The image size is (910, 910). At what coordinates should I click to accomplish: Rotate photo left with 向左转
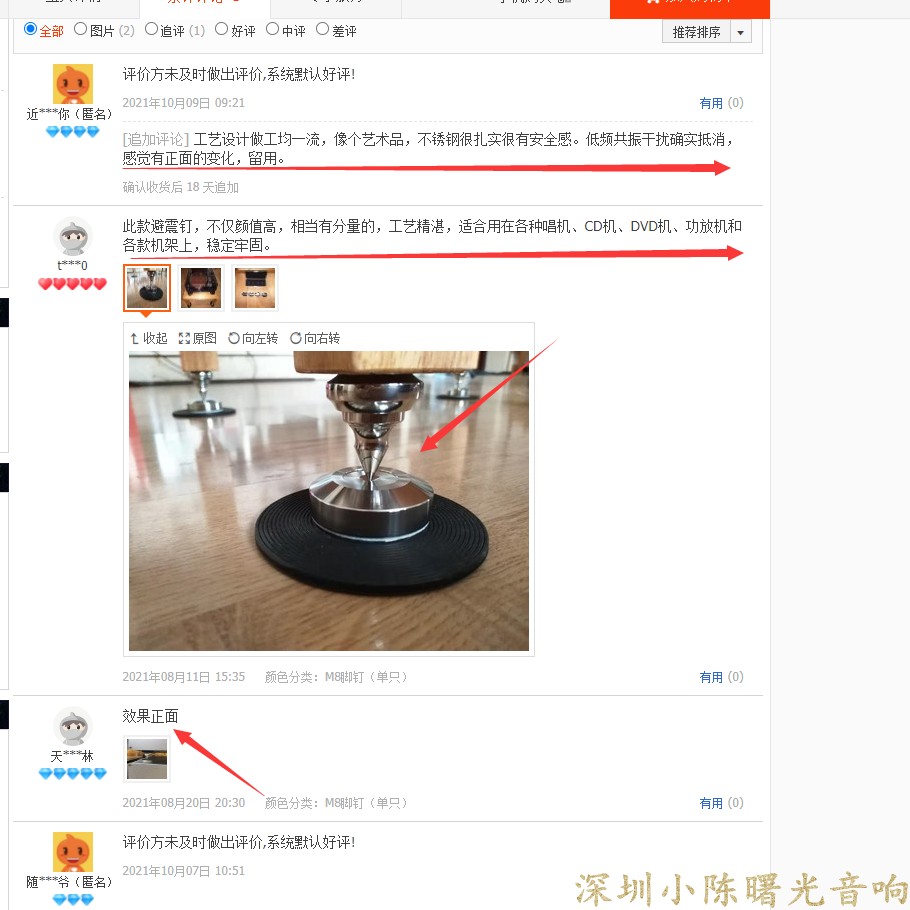click(x=253, y=338)
